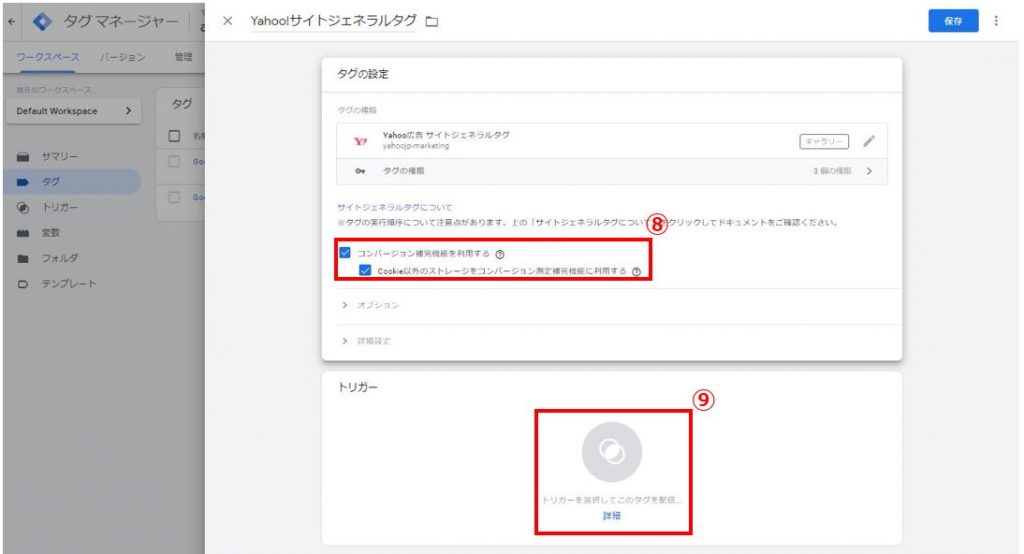This screenshot has width=1024, height=554.
Task: Click the Tag Manager diamond logo
Action: 42,22
